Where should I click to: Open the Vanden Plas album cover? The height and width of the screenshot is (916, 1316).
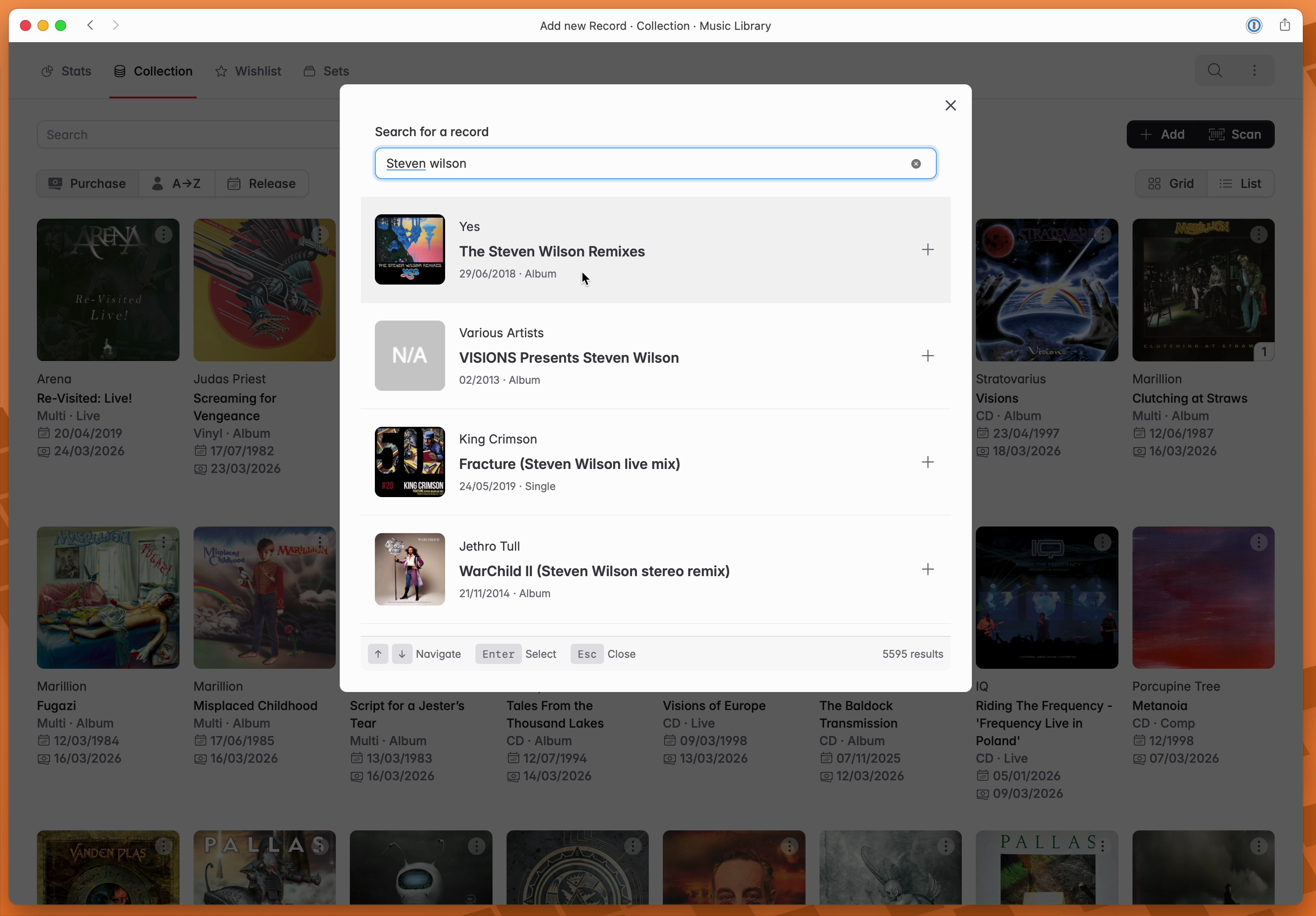108,868
